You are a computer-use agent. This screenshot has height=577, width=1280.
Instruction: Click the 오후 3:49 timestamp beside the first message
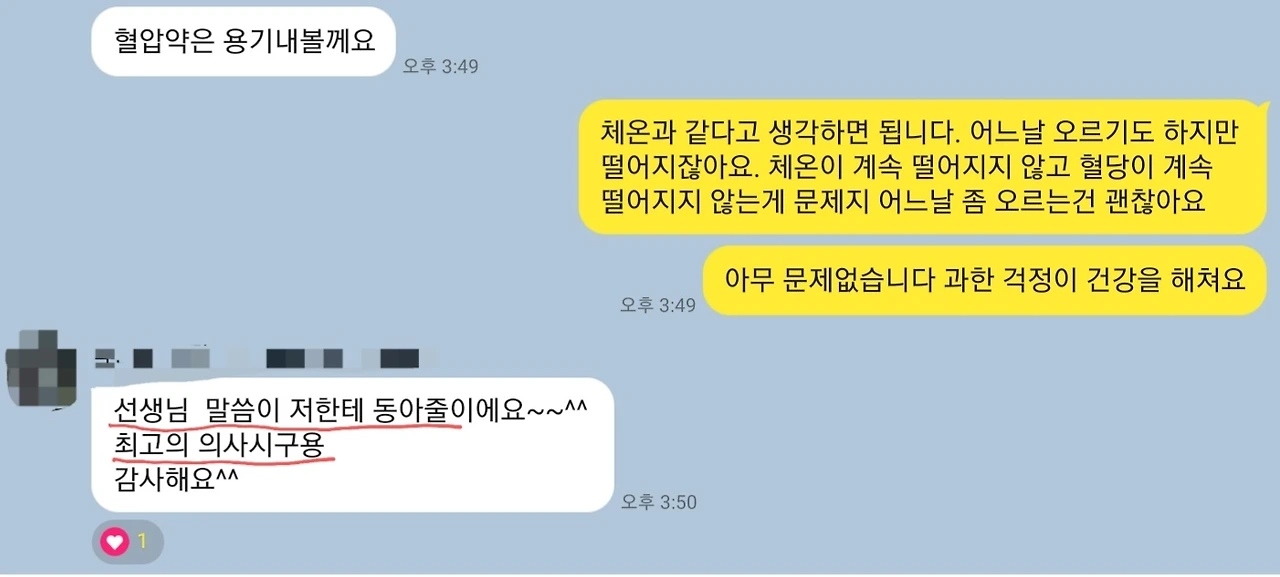point(441,66)
